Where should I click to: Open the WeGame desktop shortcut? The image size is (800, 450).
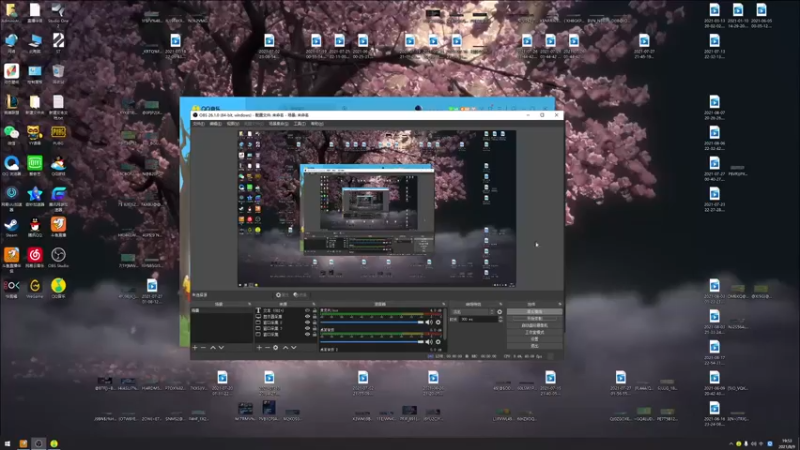(35, 288)
